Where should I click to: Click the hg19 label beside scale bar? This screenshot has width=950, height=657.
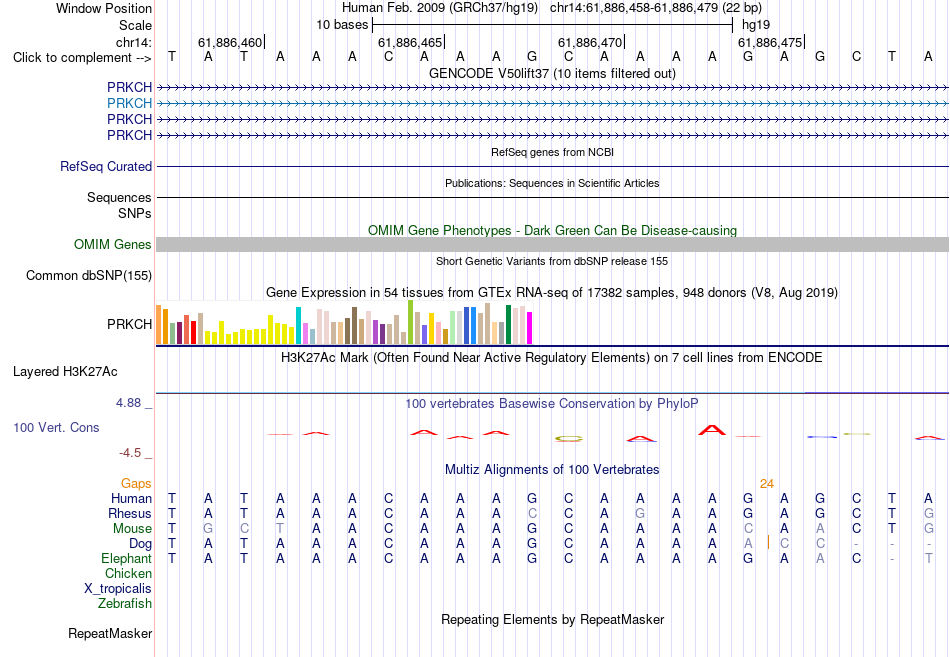pyautogui.click(x=756, y=25)
